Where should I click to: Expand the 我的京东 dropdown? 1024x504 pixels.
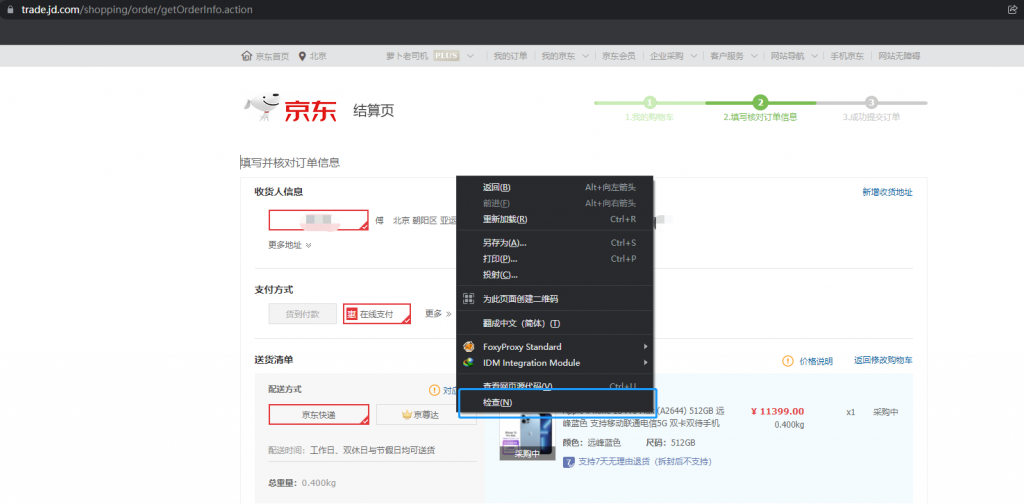click(x=585, y=56)
